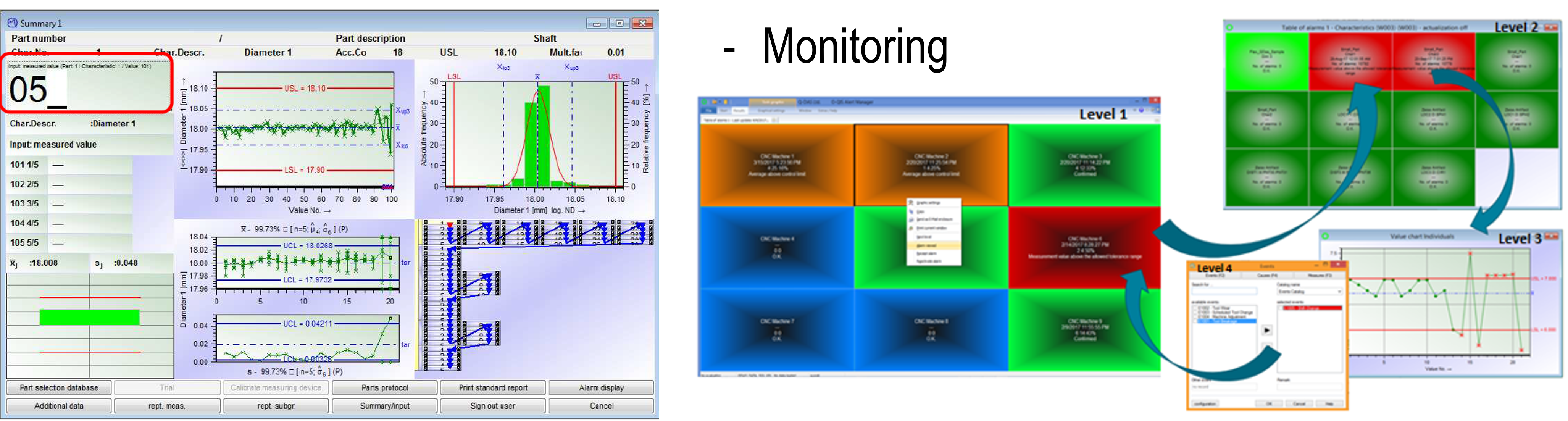
Task: Click Summary/input button
Action: pyautogui.click(x=385, y=406)
